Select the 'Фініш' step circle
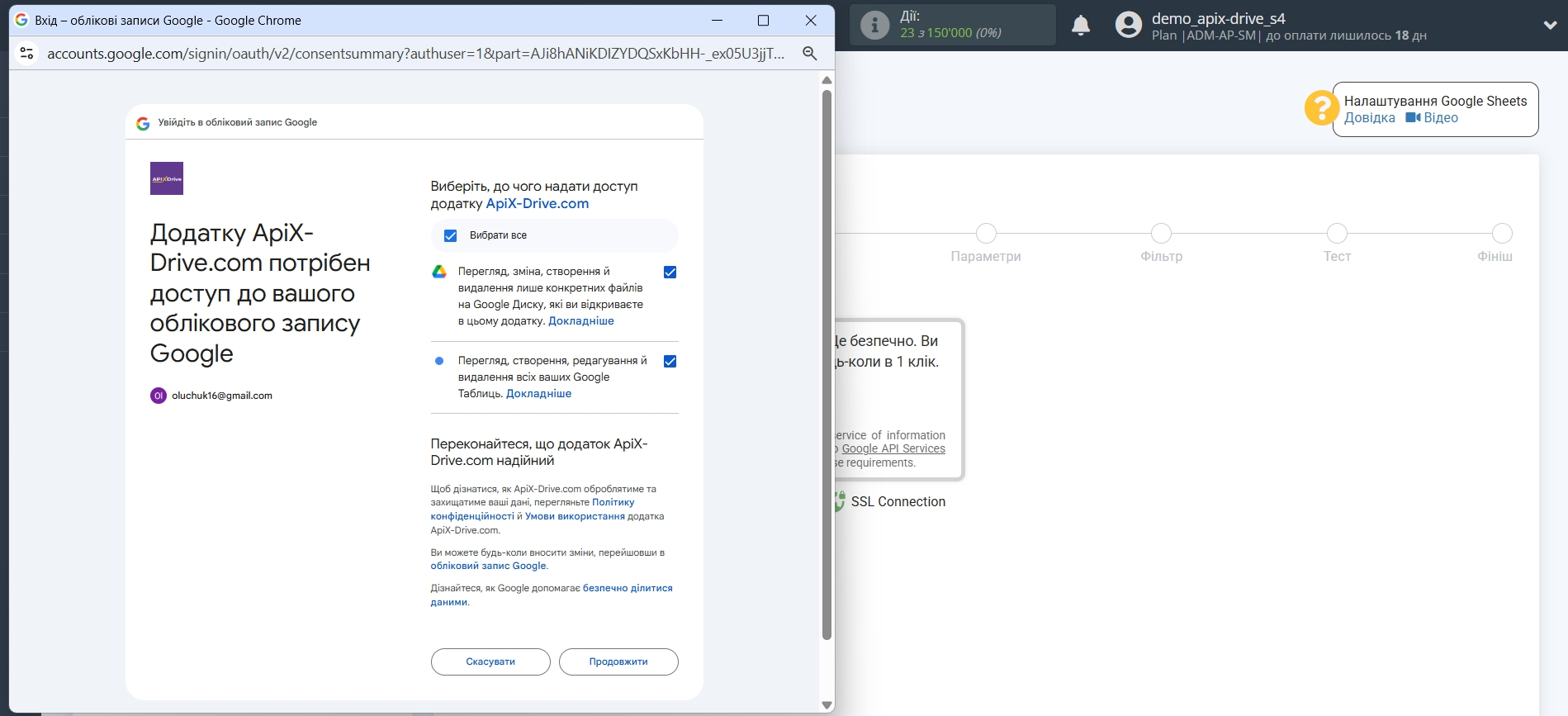 [1502, 234]
